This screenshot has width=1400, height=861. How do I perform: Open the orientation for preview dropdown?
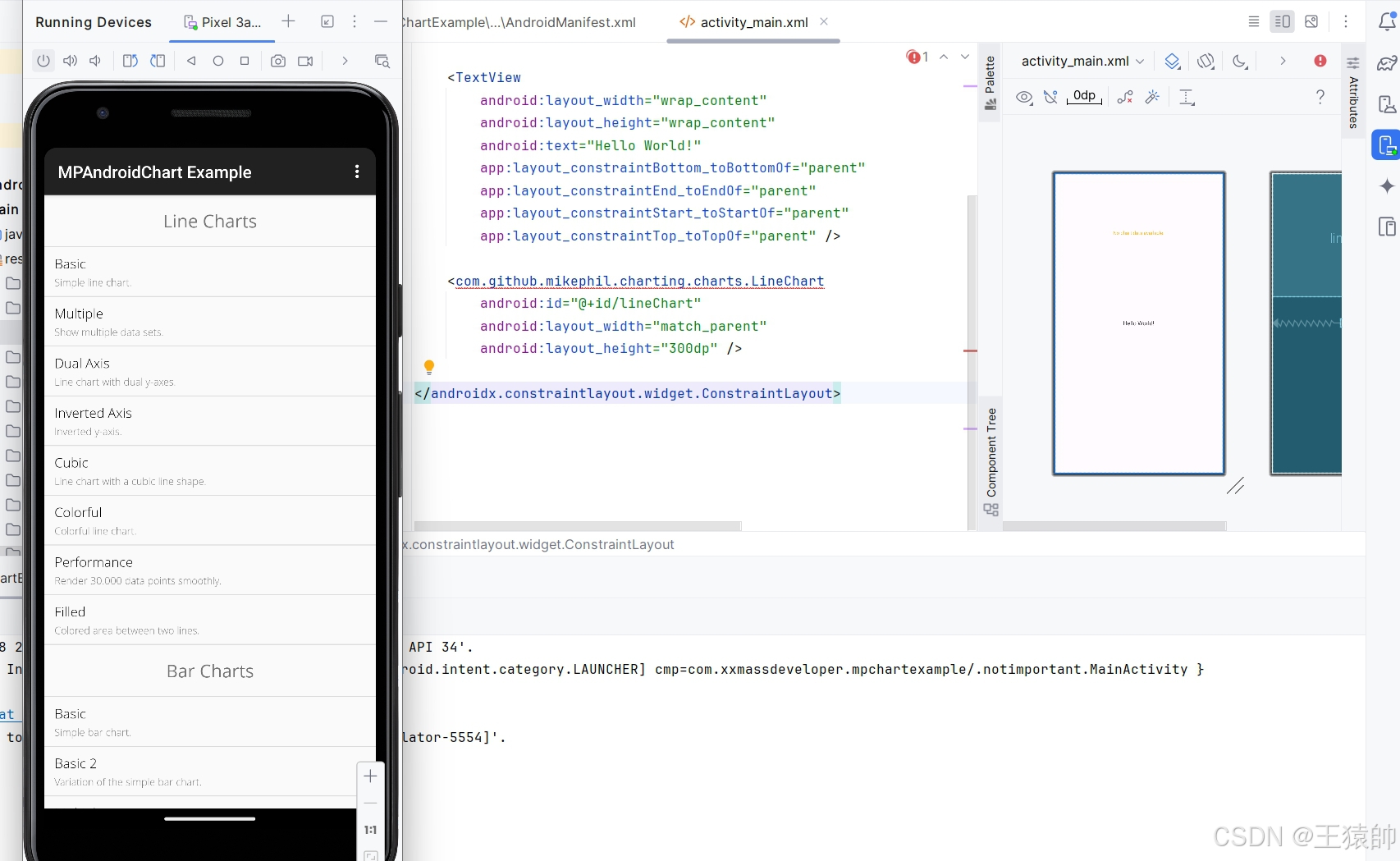click(x=1206, y=62)
